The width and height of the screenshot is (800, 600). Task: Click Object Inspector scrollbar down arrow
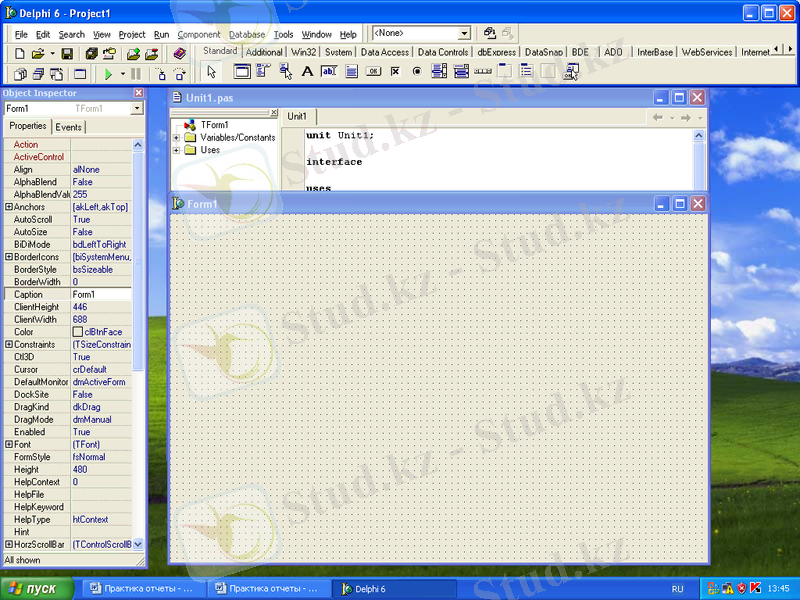tap(138, 544)
